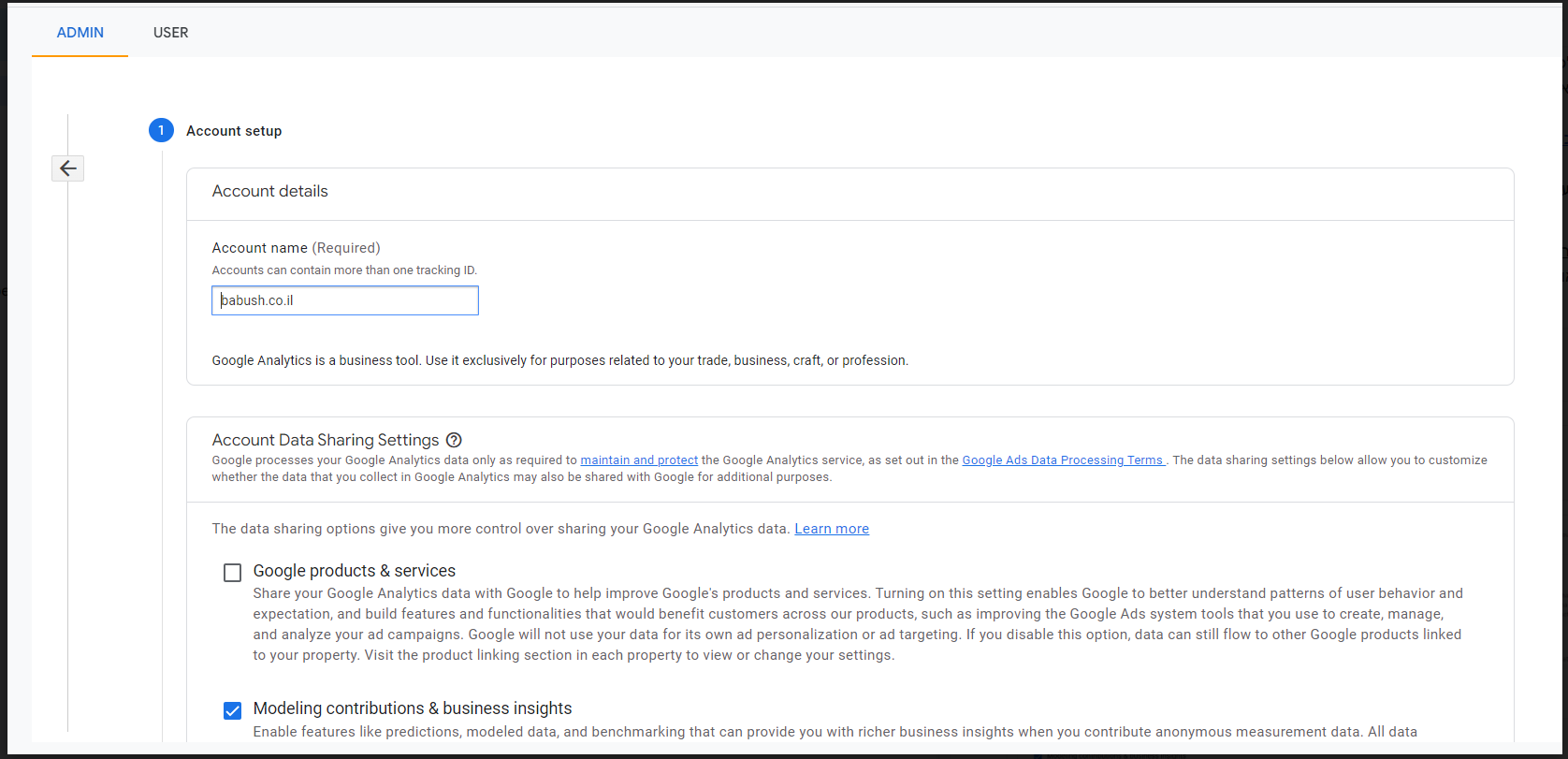Open help icon beside Account Data Sharing Settings

tap(454, 440)
